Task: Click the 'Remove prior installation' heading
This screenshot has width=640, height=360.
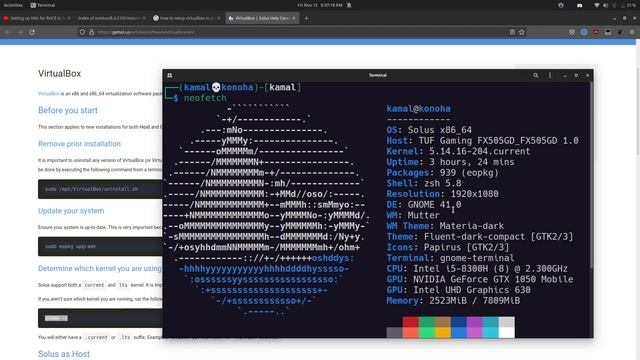Action: (79, 144)
